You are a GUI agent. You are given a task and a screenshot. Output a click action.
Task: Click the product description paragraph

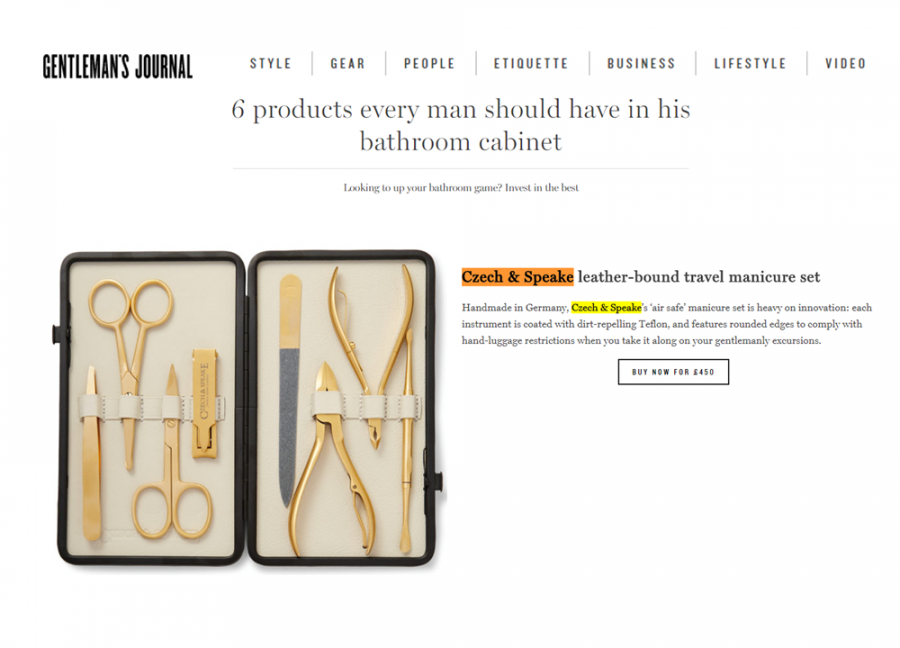[667, 324]
